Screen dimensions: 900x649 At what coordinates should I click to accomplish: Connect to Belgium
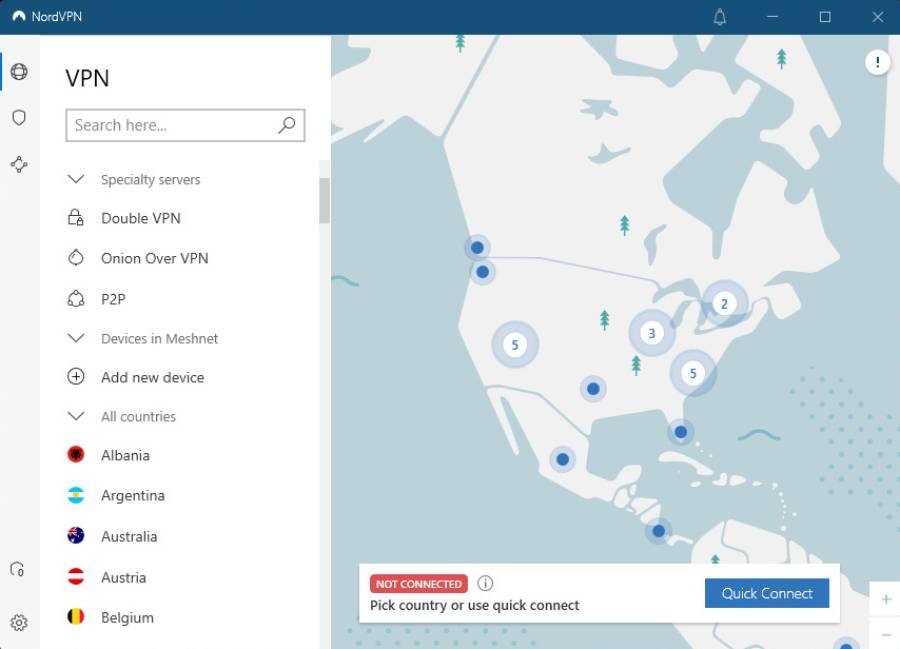(x=127, y=617)
